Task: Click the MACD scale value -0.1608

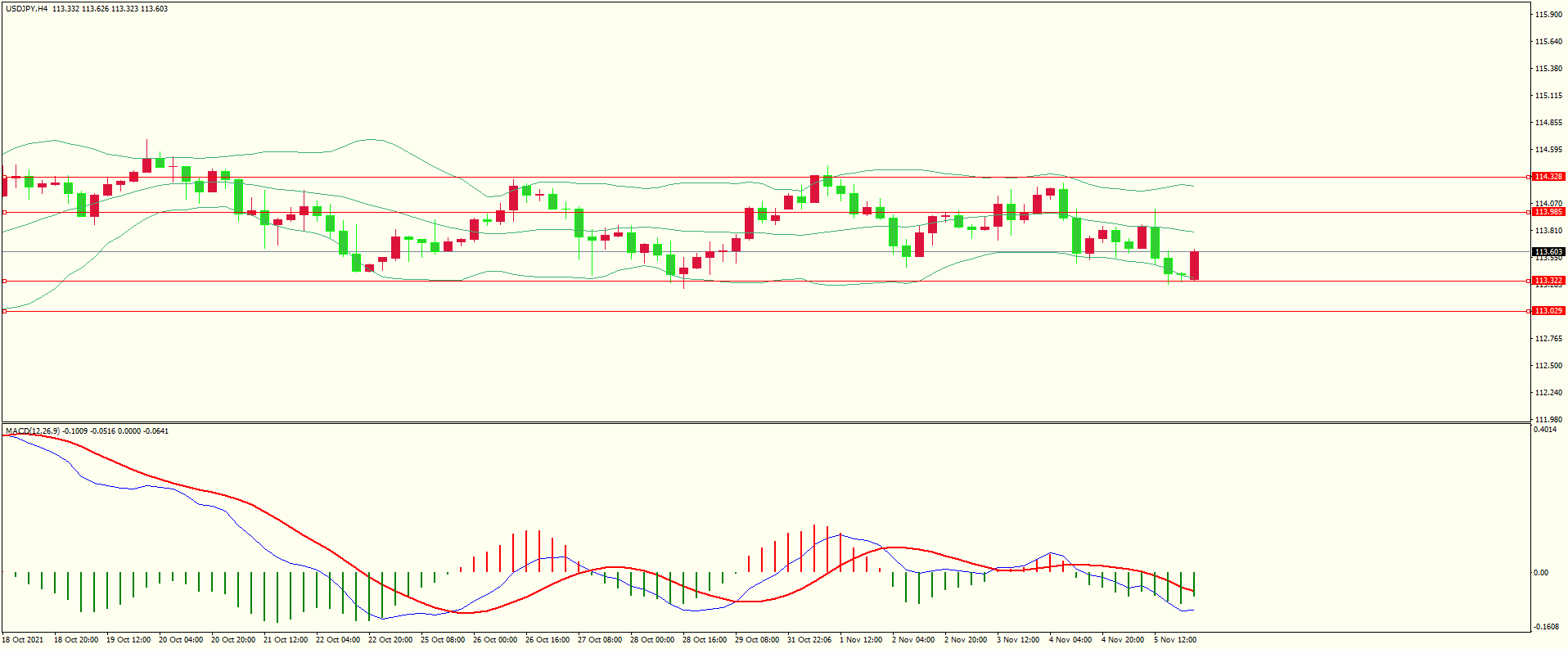Action: tap(1546, 627)
